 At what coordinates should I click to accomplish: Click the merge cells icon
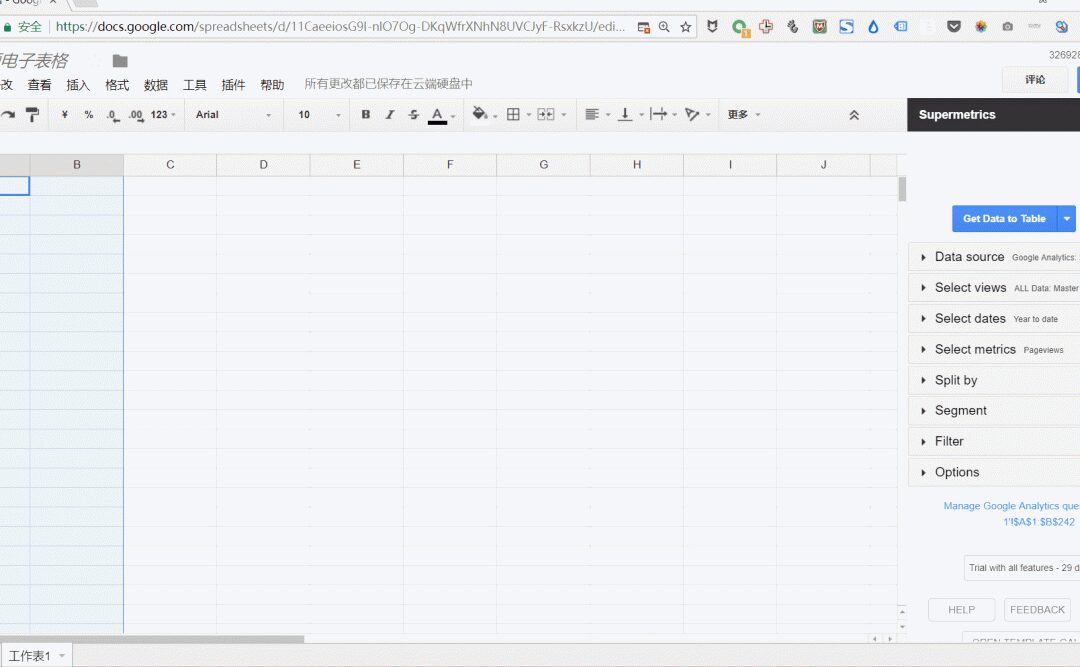tap(546, 114)
